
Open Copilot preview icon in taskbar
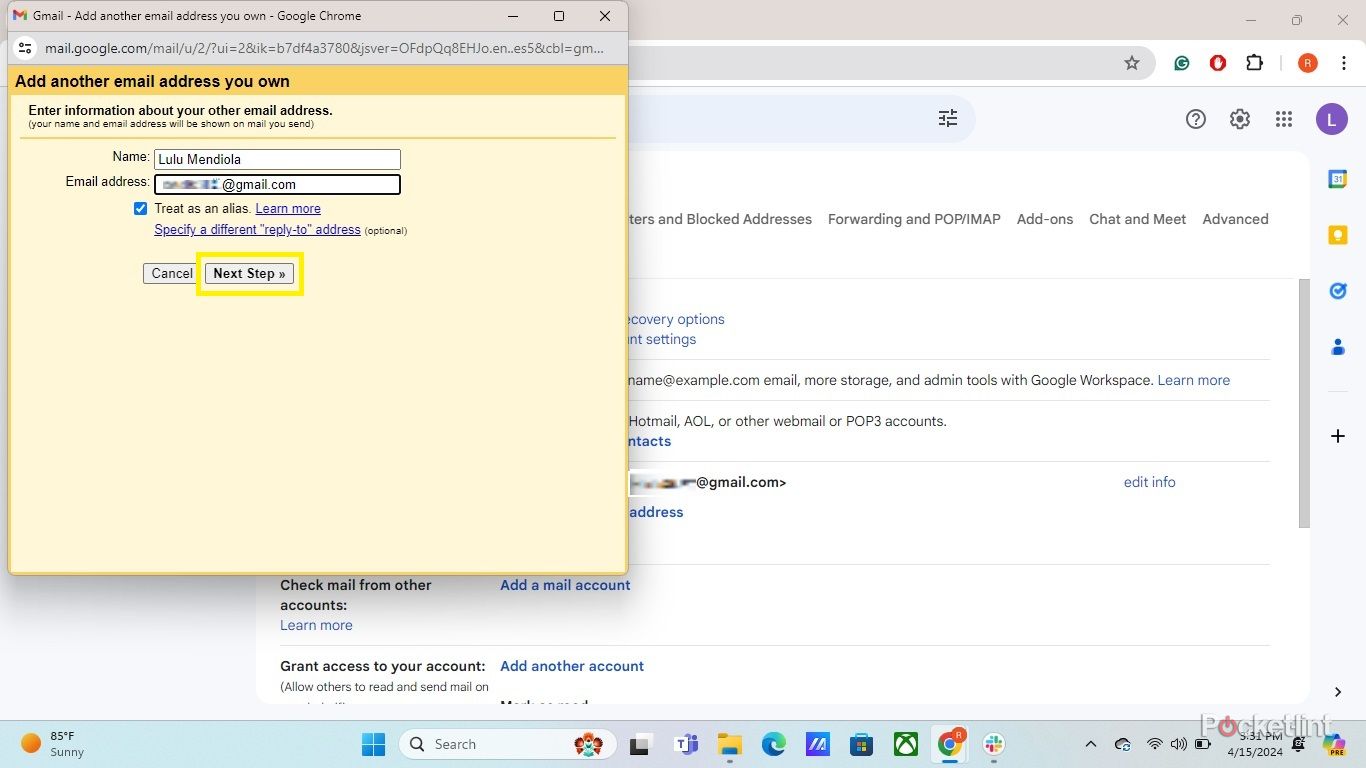(1334, 744)
